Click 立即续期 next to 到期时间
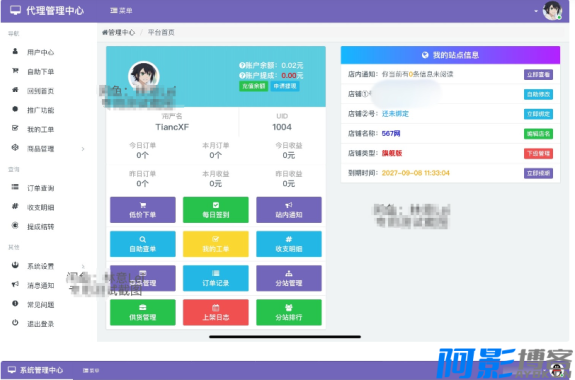 (x=538, y=173)
